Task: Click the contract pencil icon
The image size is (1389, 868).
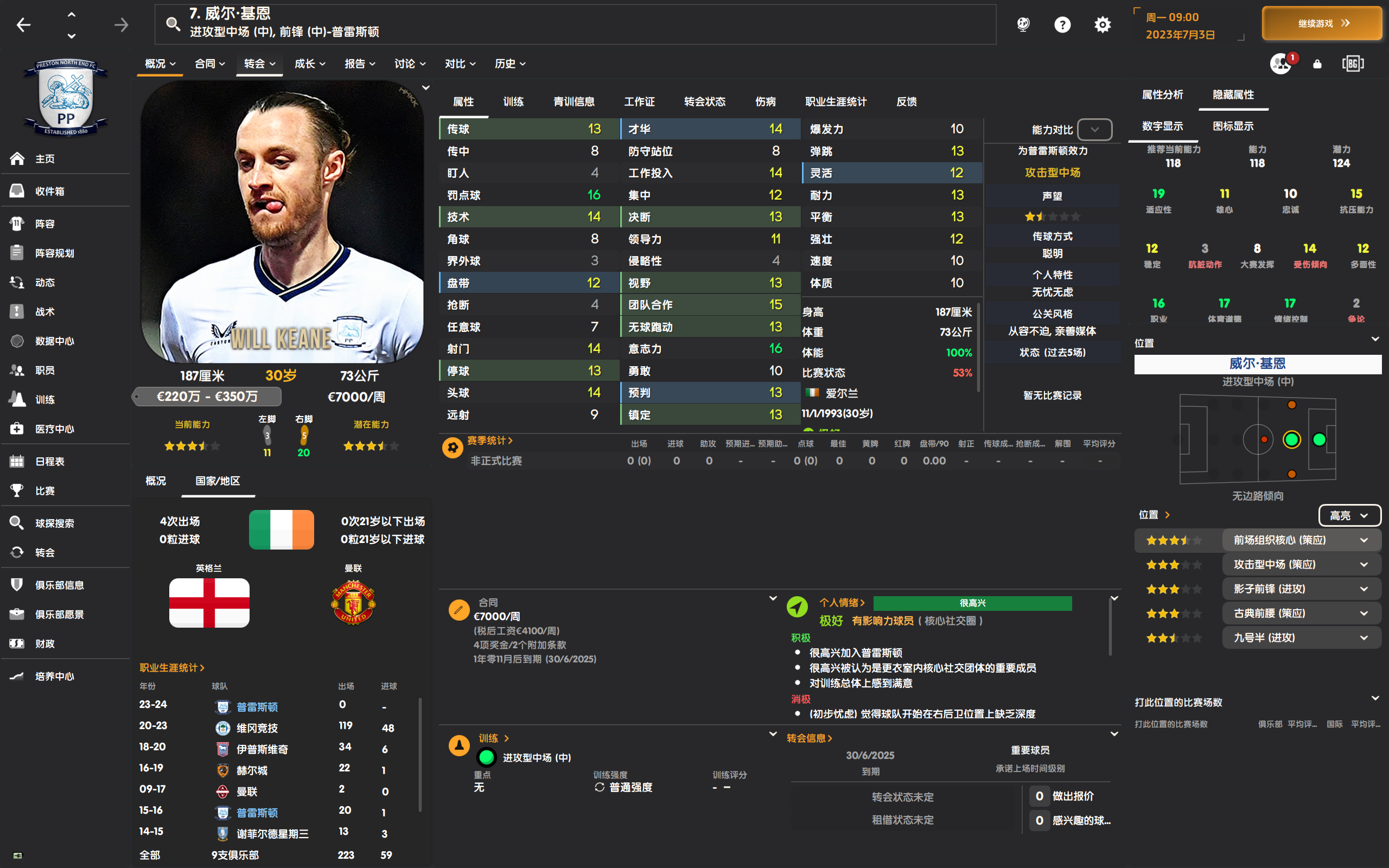Action: coord(458,610)
